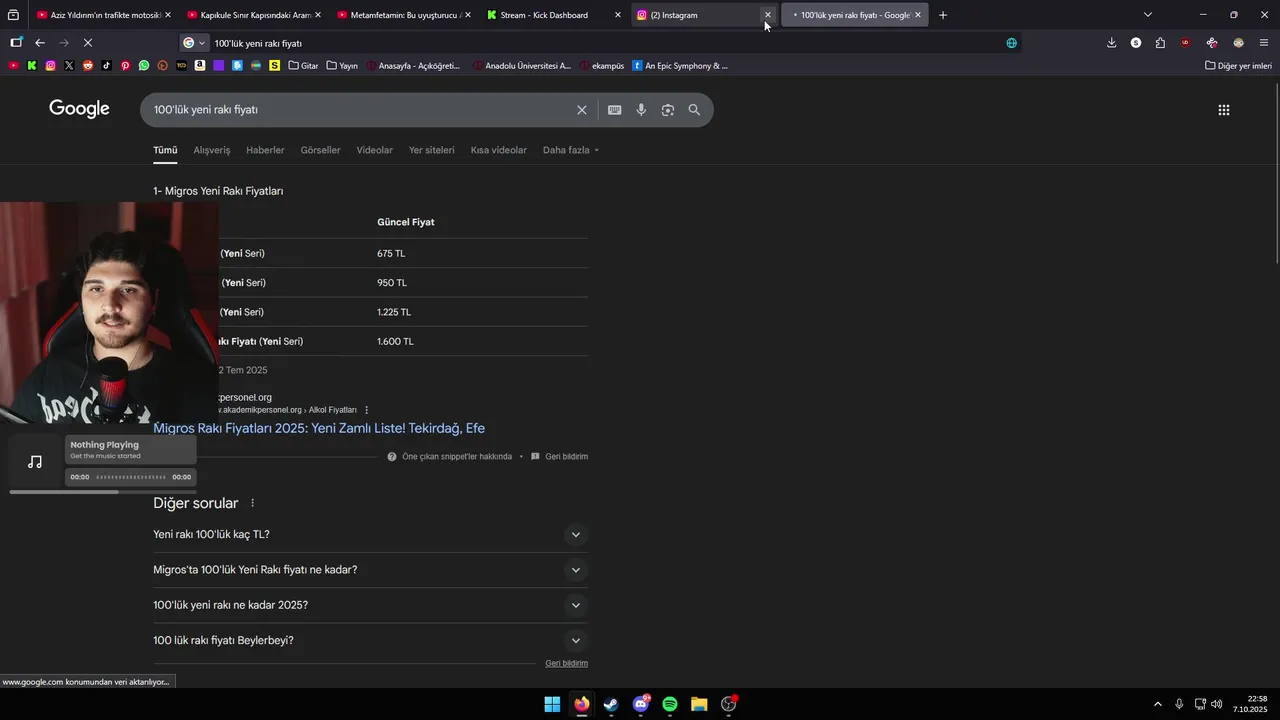This screenshot has width=1280, height=720.
Task: Open Spotify from the taskbar
Action: point(670,704)
